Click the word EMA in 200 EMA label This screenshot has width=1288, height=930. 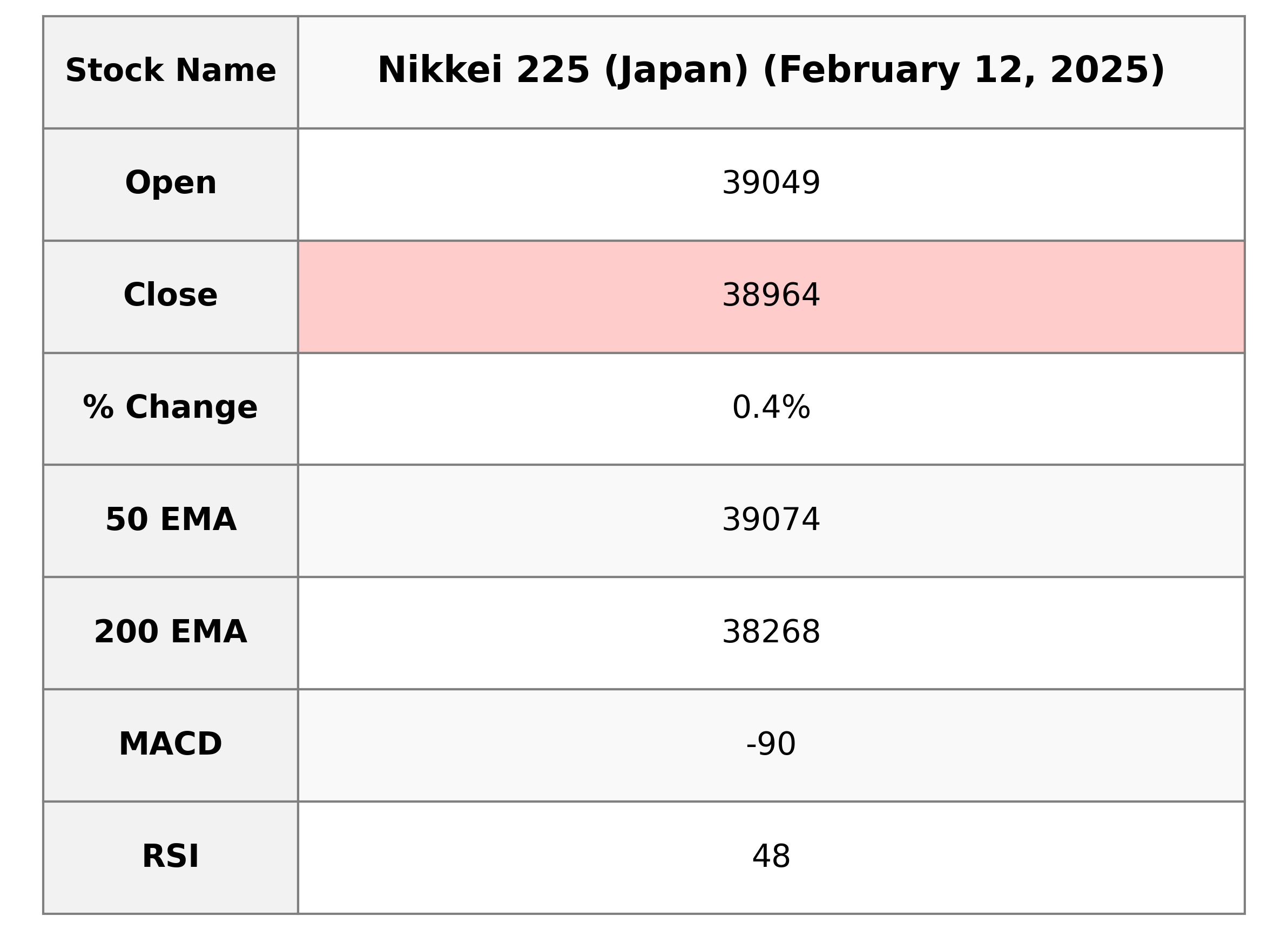[x=208, y=632]
